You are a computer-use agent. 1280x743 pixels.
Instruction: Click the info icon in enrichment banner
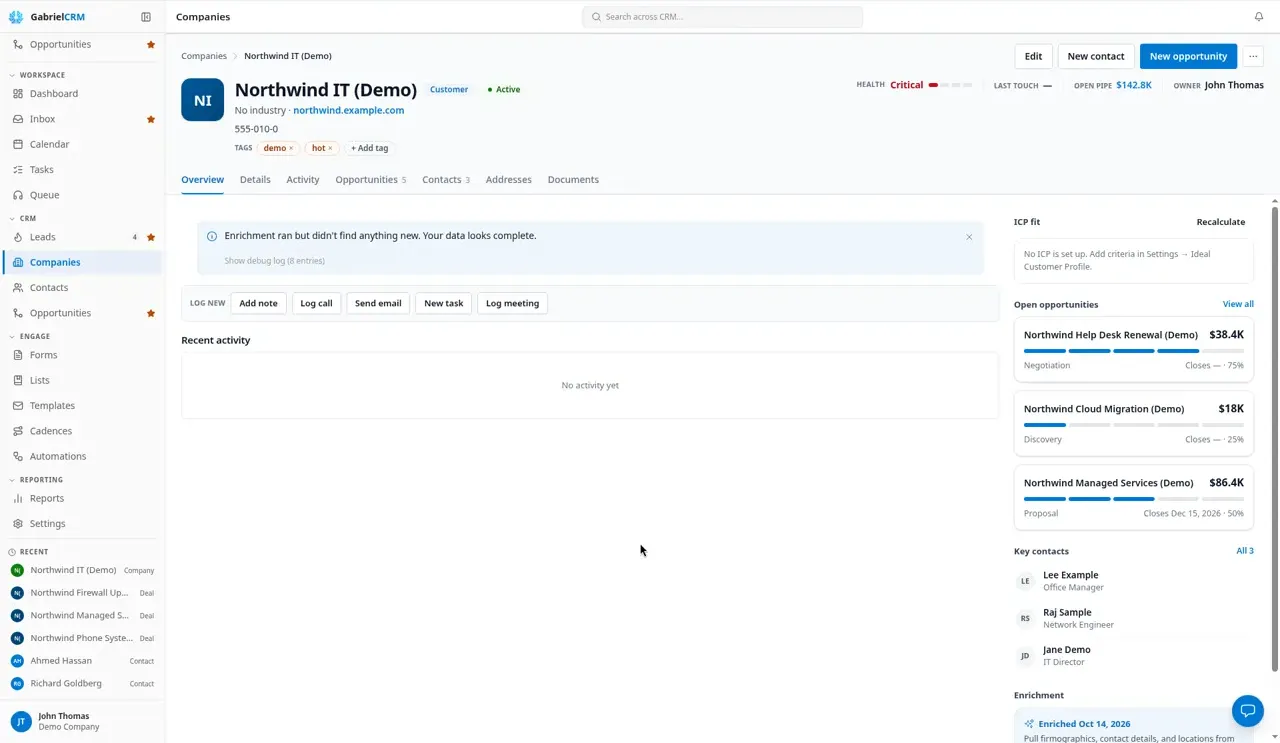(x=212, y=236)
